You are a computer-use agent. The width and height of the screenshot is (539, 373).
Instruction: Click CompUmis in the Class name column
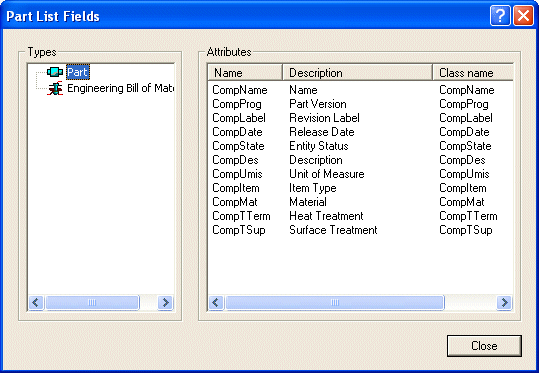(x=464, y=174)
